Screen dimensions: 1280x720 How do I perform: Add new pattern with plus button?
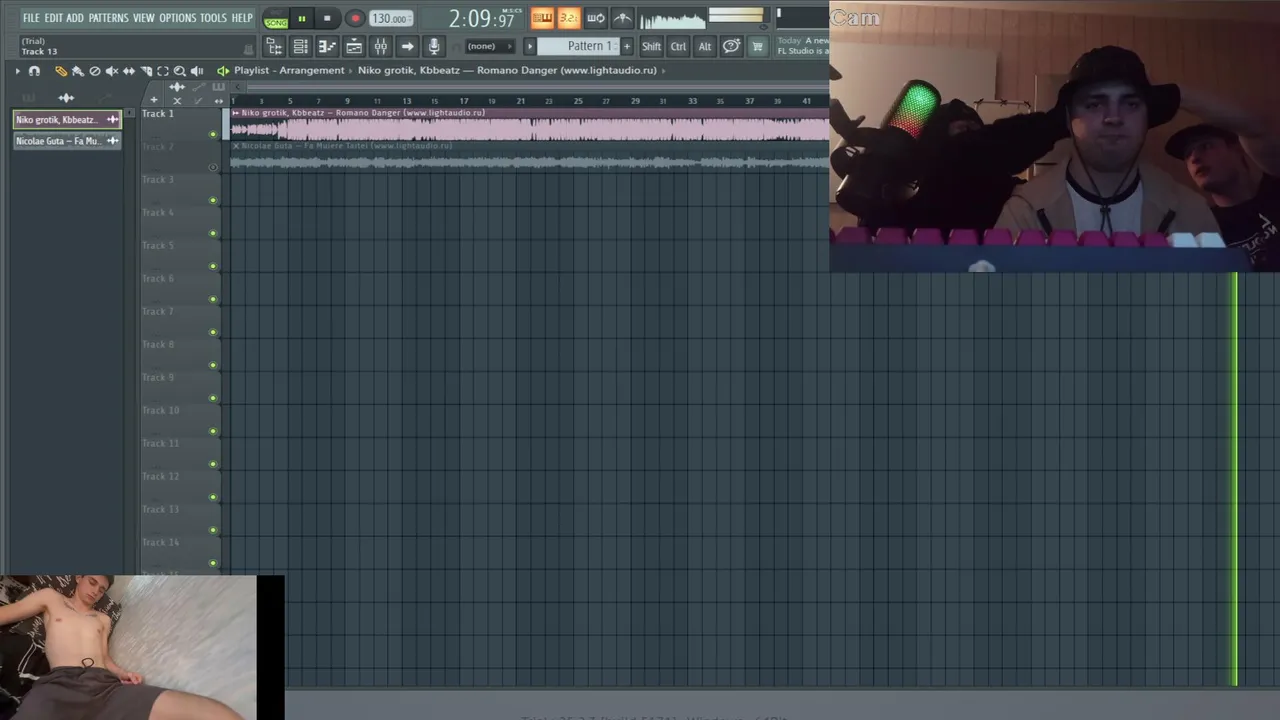pyautogui.click(x=627, y=46)
